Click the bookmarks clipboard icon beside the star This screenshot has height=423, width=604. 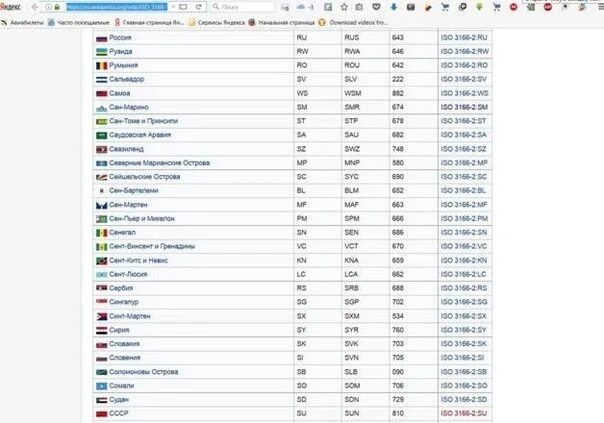(x=359, y=7)
